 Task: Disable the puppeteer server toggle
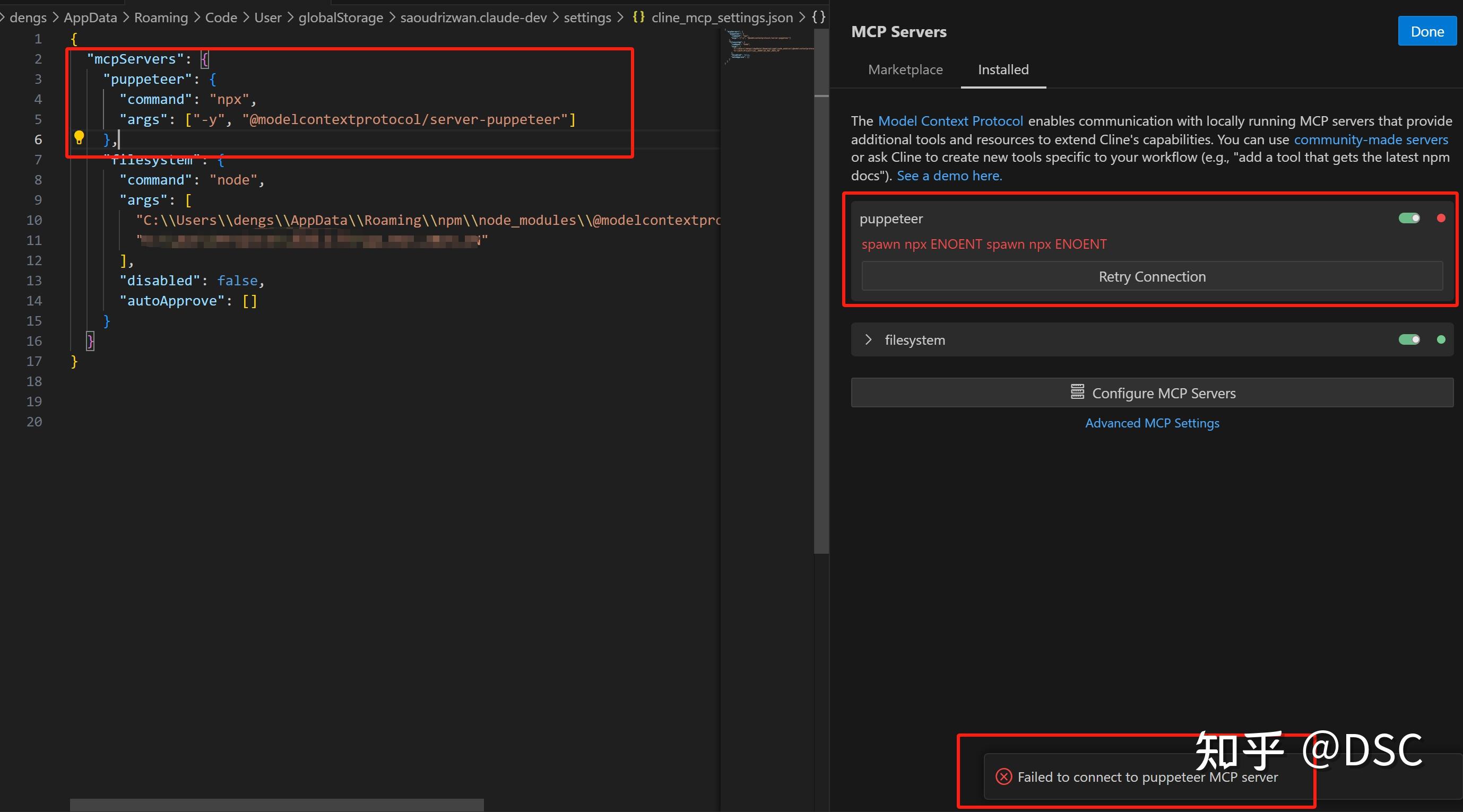1409,218
